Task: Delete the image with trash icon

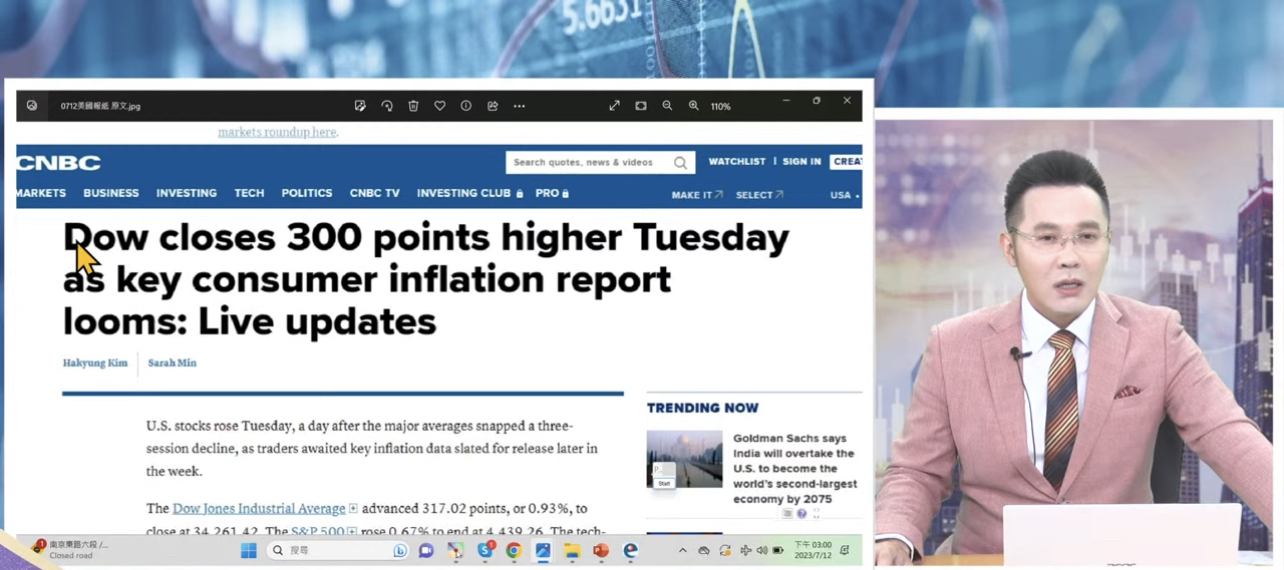Action: point(413,106)
